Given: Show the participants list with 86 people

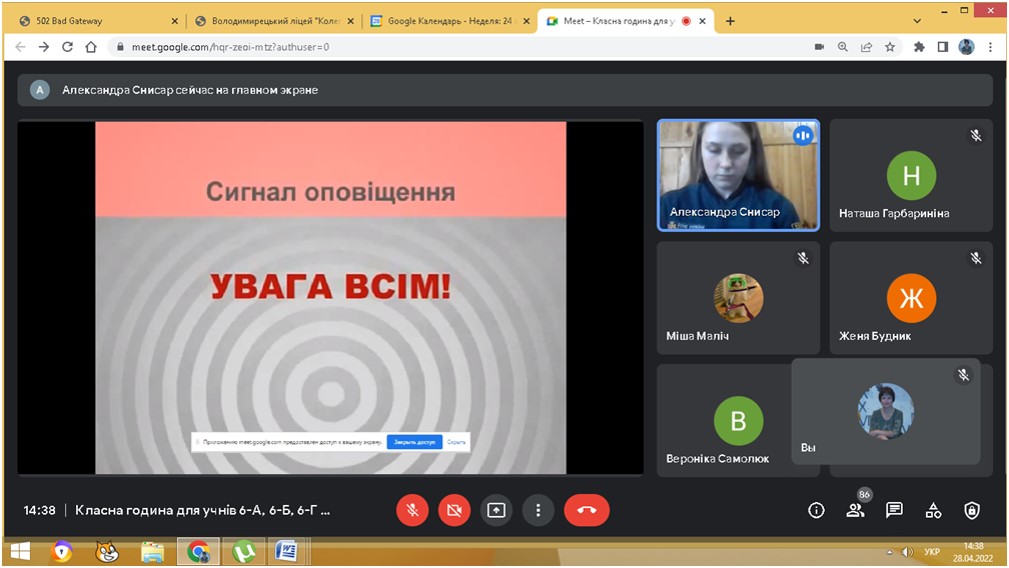Looking at the screenshot, I should pyautogui.click(x=855, y=510).
